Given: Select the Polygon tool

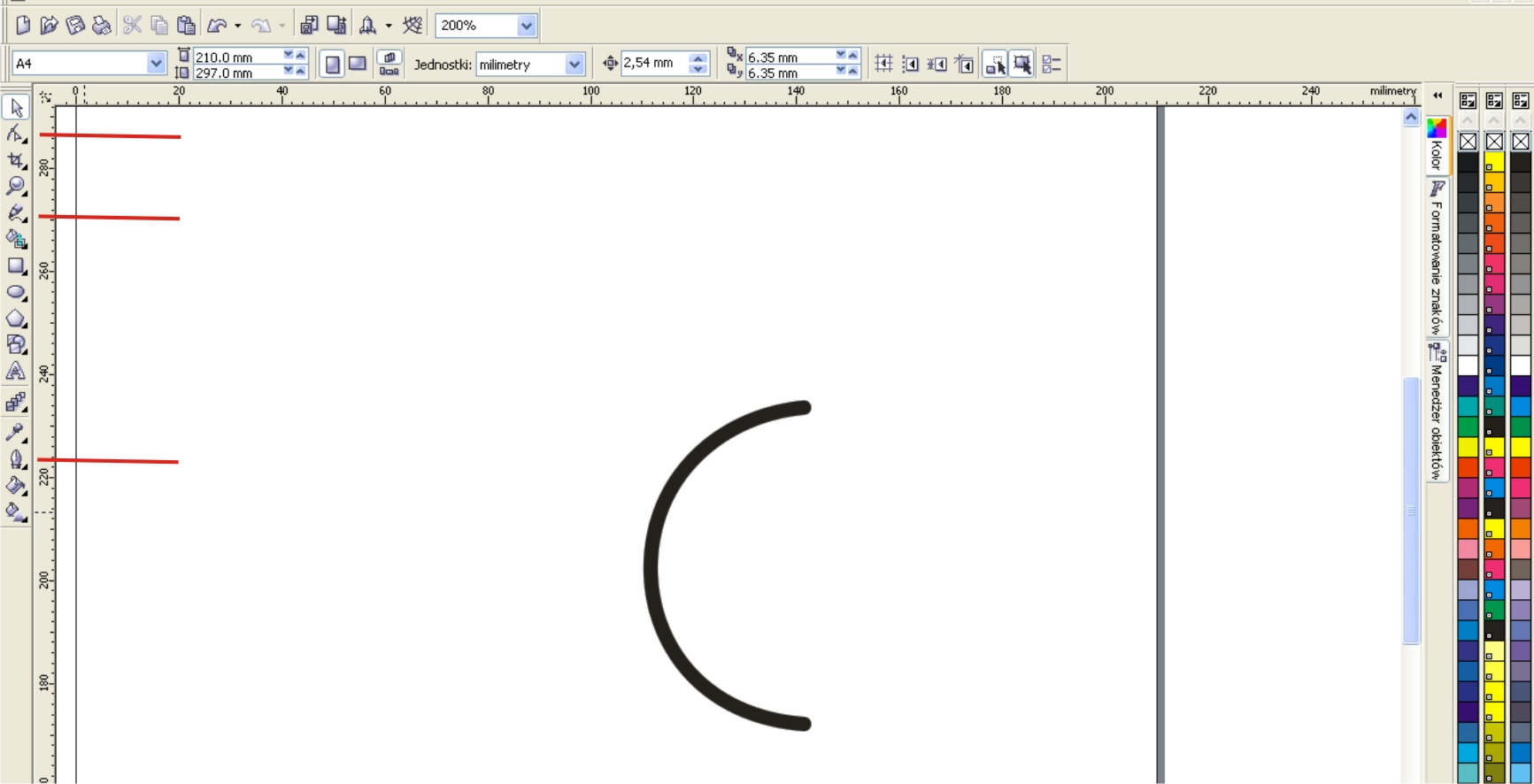Looking at the screenshot, I should pyautogui.click(x=16, y=319).
